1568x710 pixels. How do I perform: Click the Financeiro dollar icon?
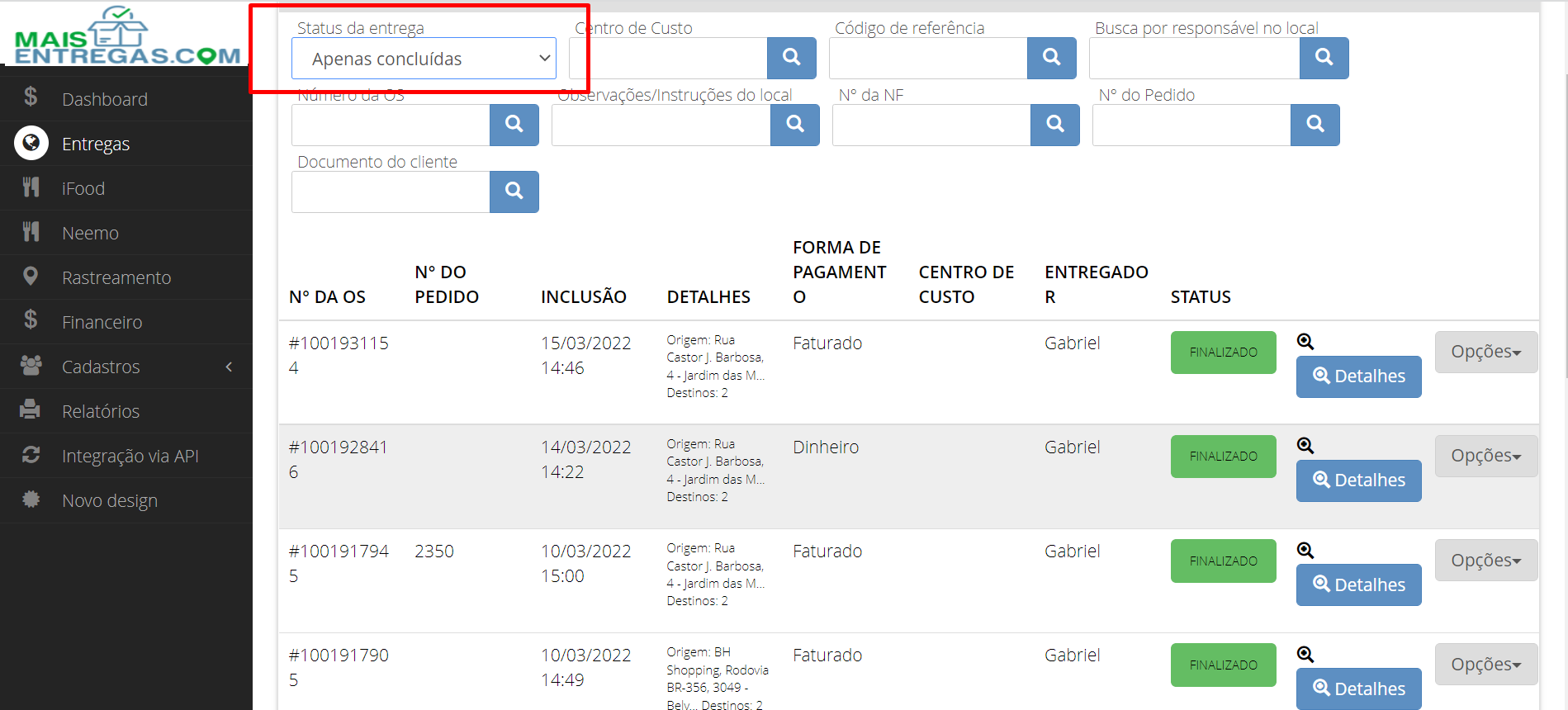pos(31,320)
